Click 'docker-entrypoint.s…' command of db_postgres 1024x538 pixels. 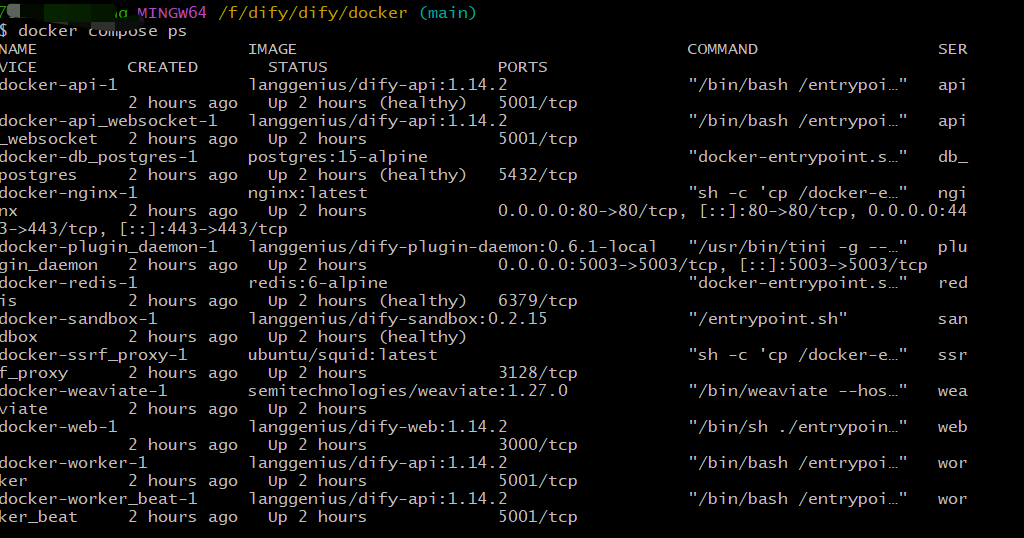pos(797,157)
